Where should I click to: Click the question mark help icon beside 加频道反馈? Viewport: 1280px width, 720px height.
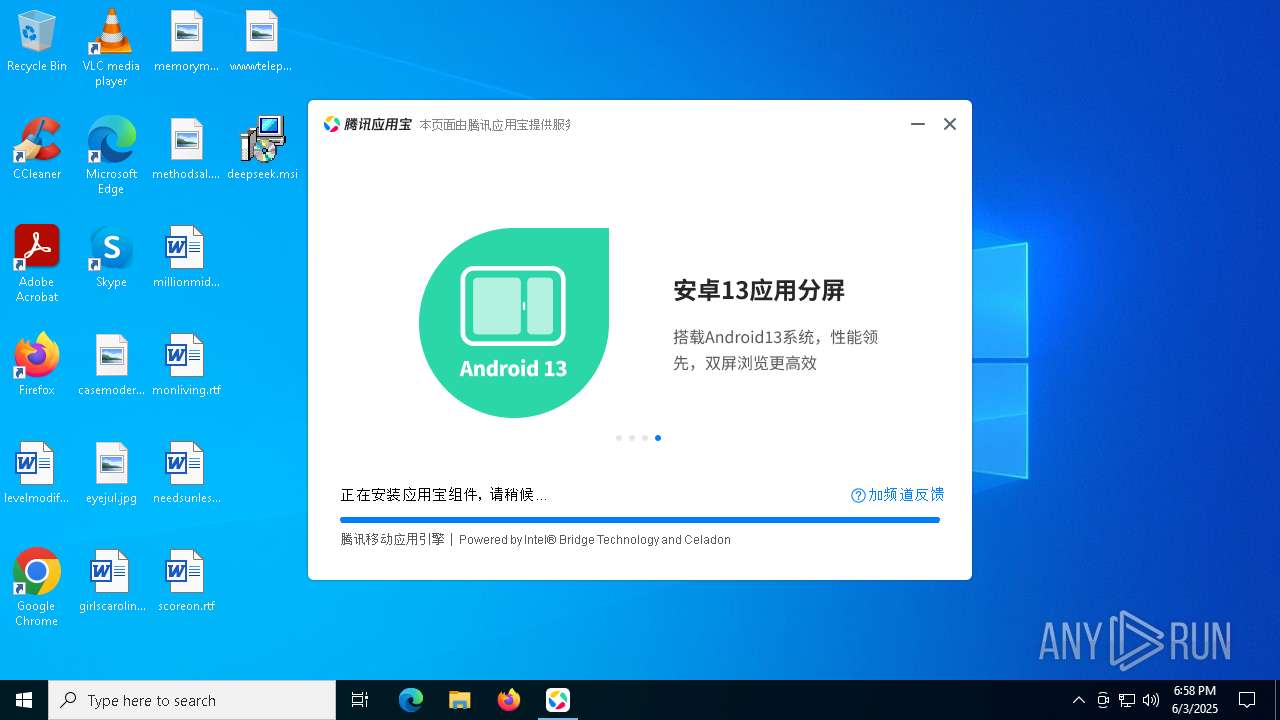(x=858, y=495)
